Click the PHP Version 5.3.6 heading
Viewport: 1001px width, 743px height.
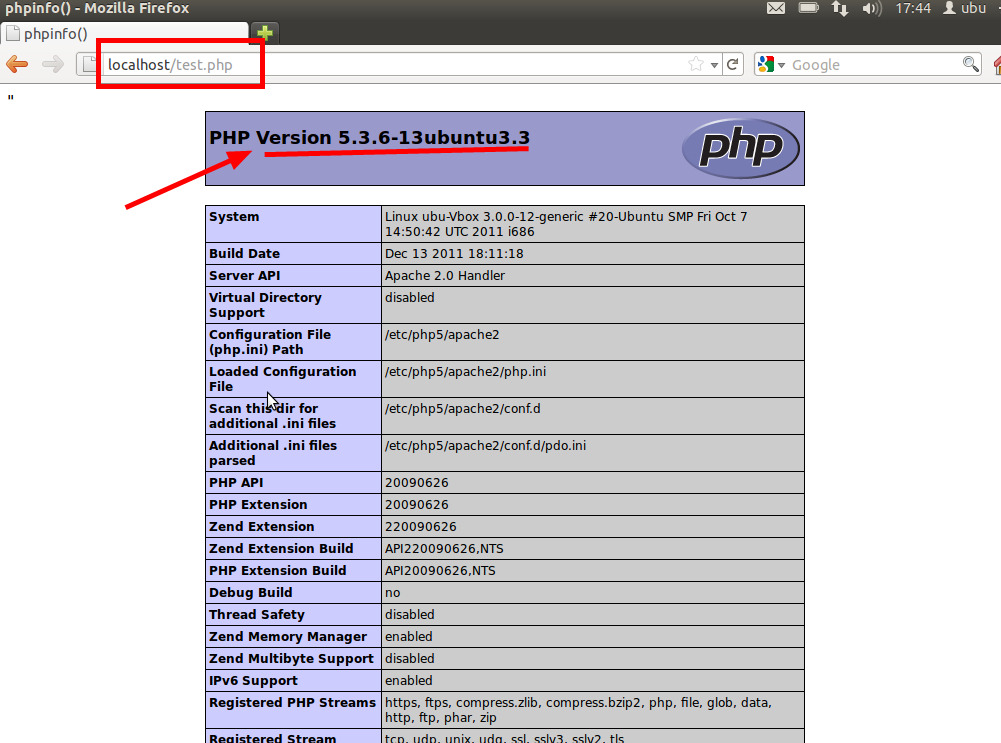(x=369, y=138)
